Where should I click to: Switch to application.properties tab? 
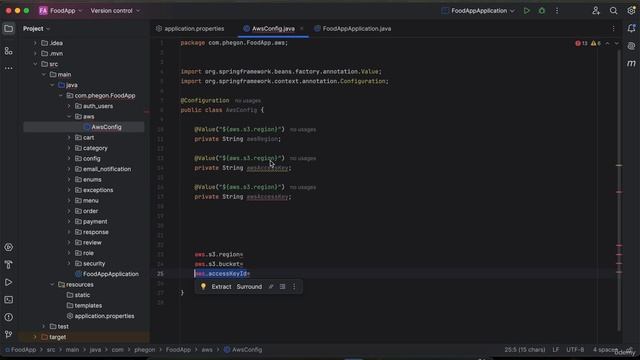(190, 29)
